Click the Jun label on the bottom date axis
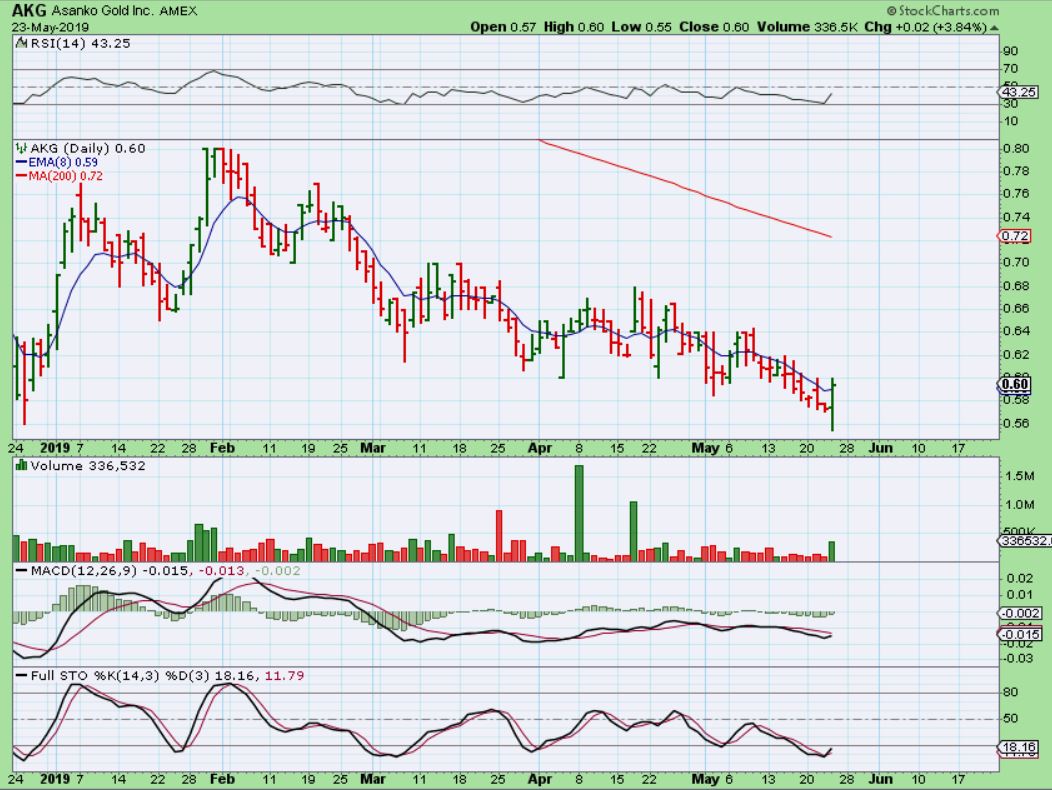 880,777
